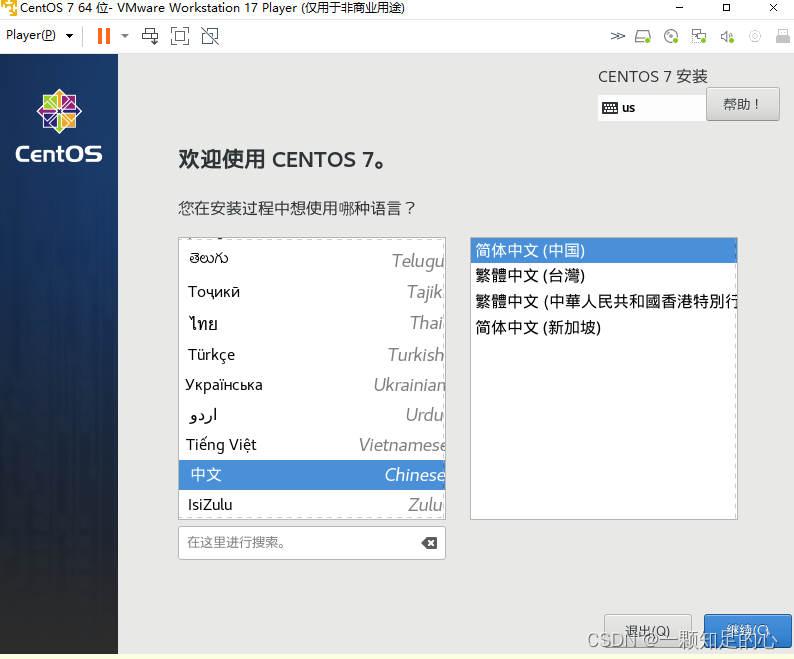Viewport: 794px width, 659px height.
Task: Choose 简体中文 (新加坡) locale
Action: click(x=604, y=327)
